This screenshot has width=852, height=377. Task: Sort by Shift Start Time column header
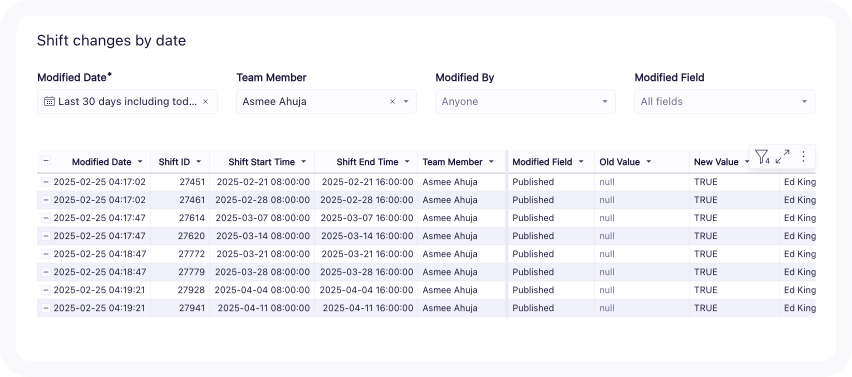261,162
